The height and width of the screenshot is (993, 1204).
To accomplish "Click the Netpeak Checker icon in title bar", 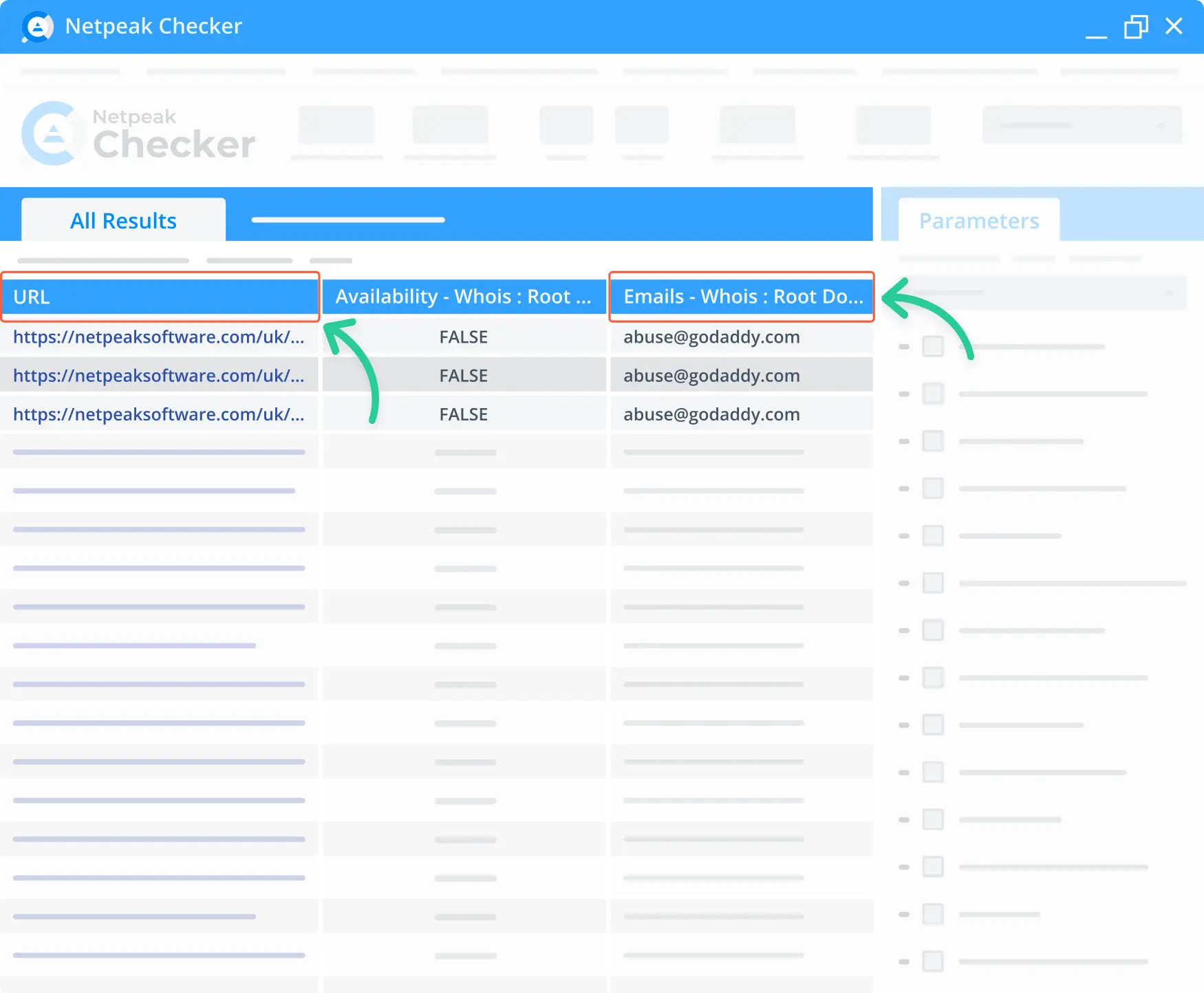I will pos(37,28).
